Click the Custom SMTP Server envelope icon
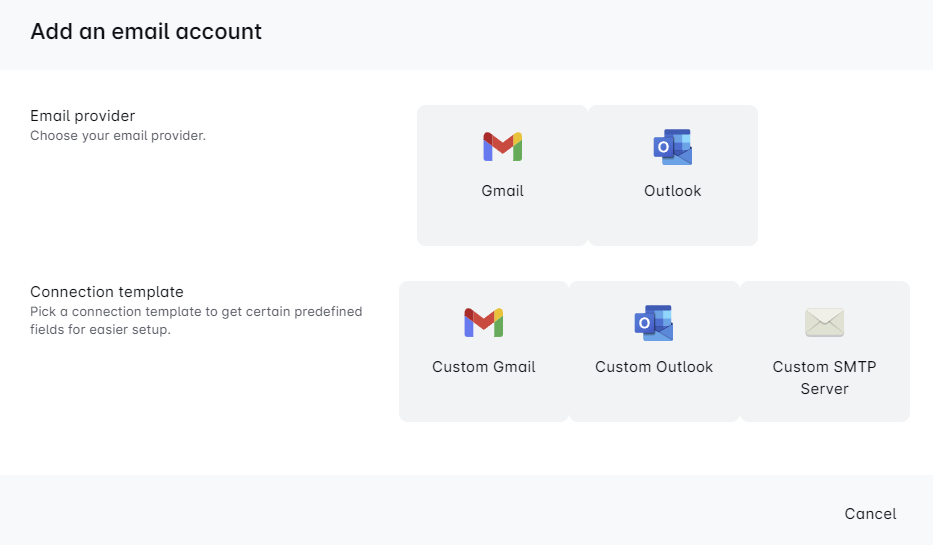This screenshot has width=933, height=545. point(824,322)
